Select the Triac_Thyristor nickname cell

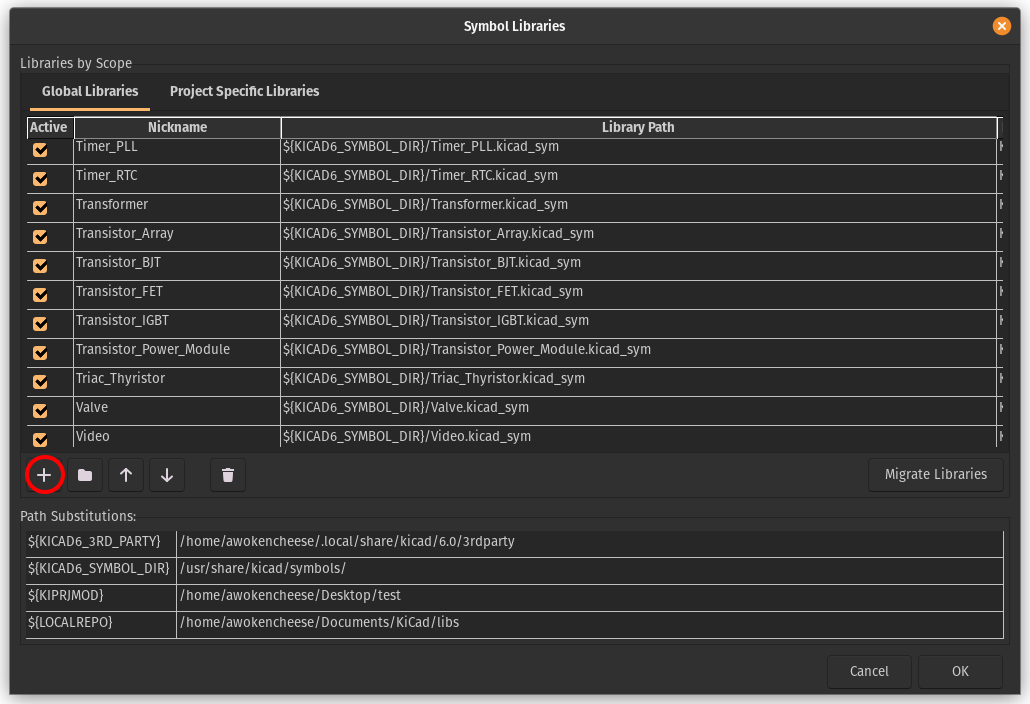click(177, 381)
